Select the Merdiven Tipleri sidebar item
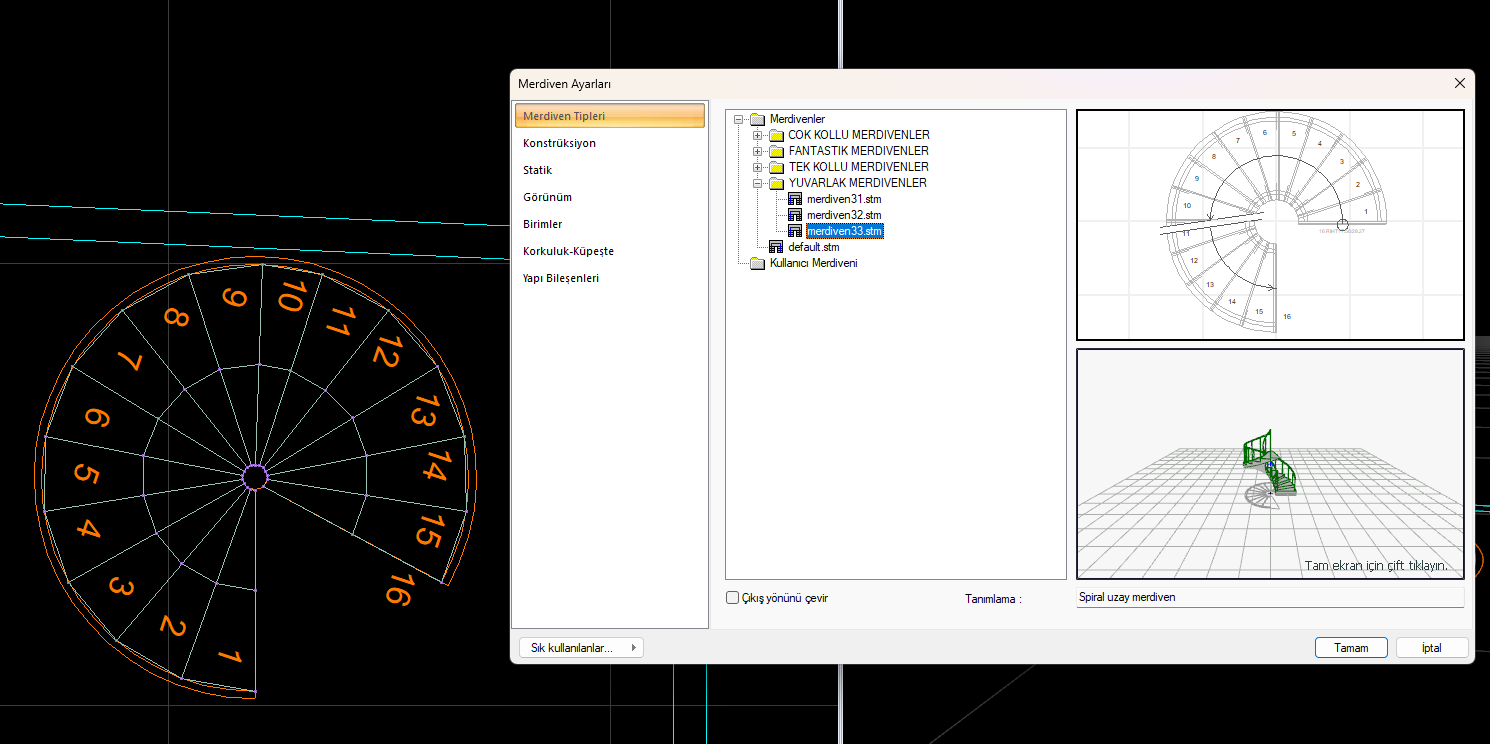 click(611, 116)
